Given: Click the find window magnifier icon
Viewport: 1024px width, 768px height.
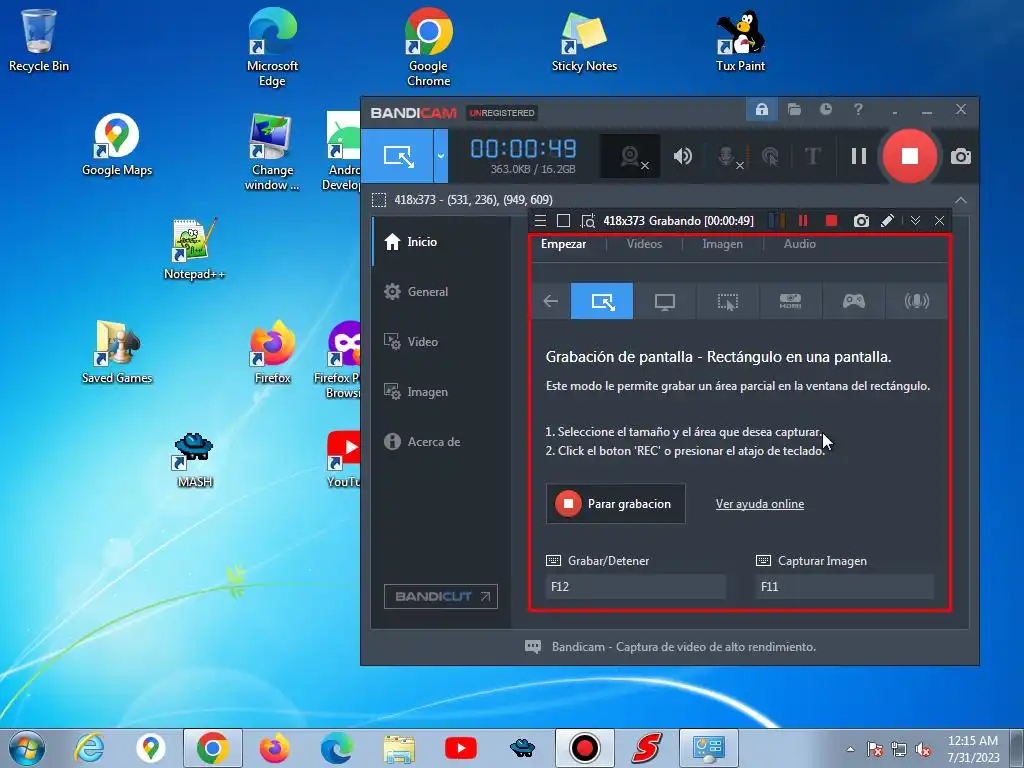Looking at the screenshot, I should tap(588, 221).
